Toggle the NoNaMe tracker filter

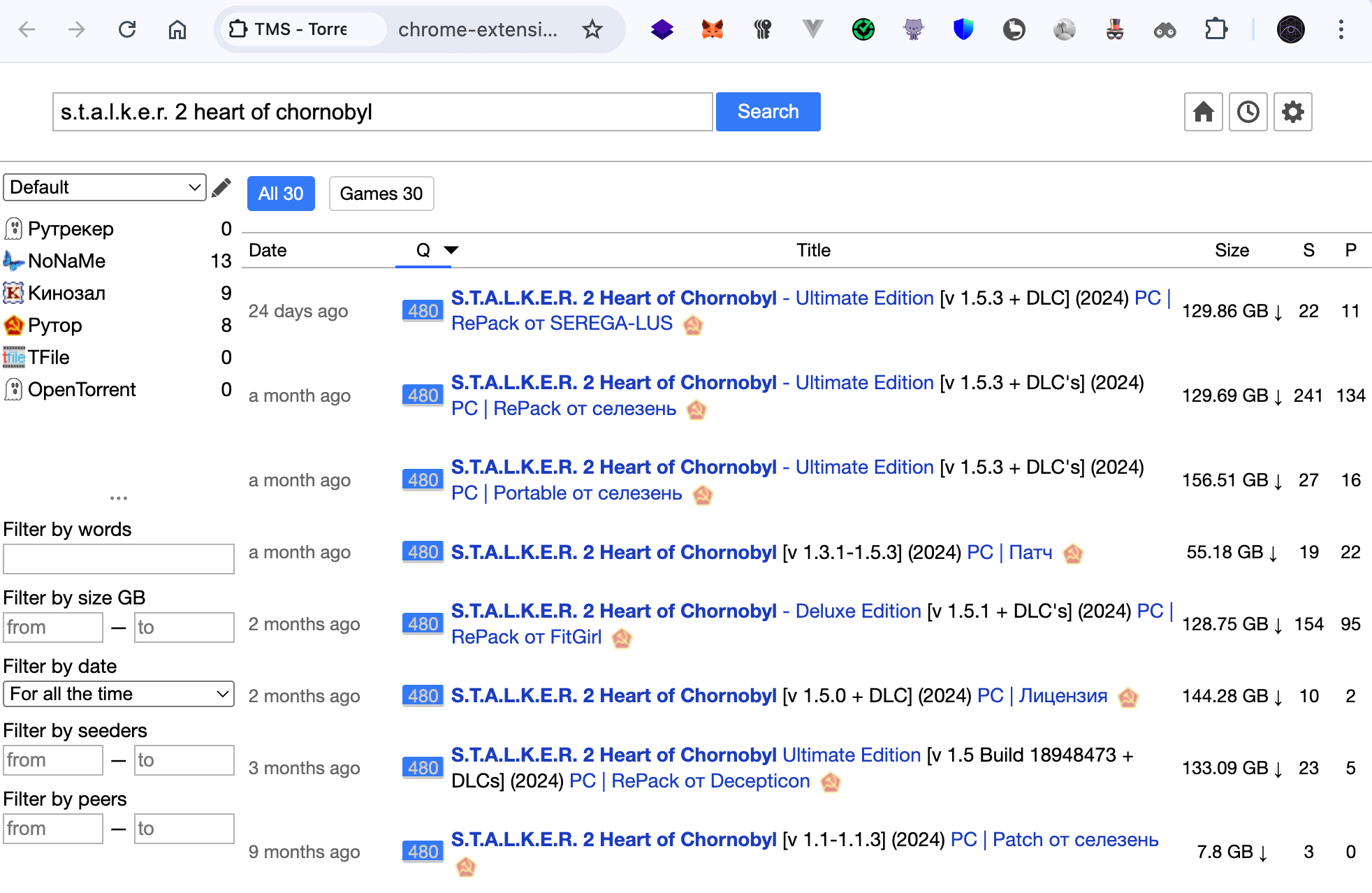click(x=67, y=261)
